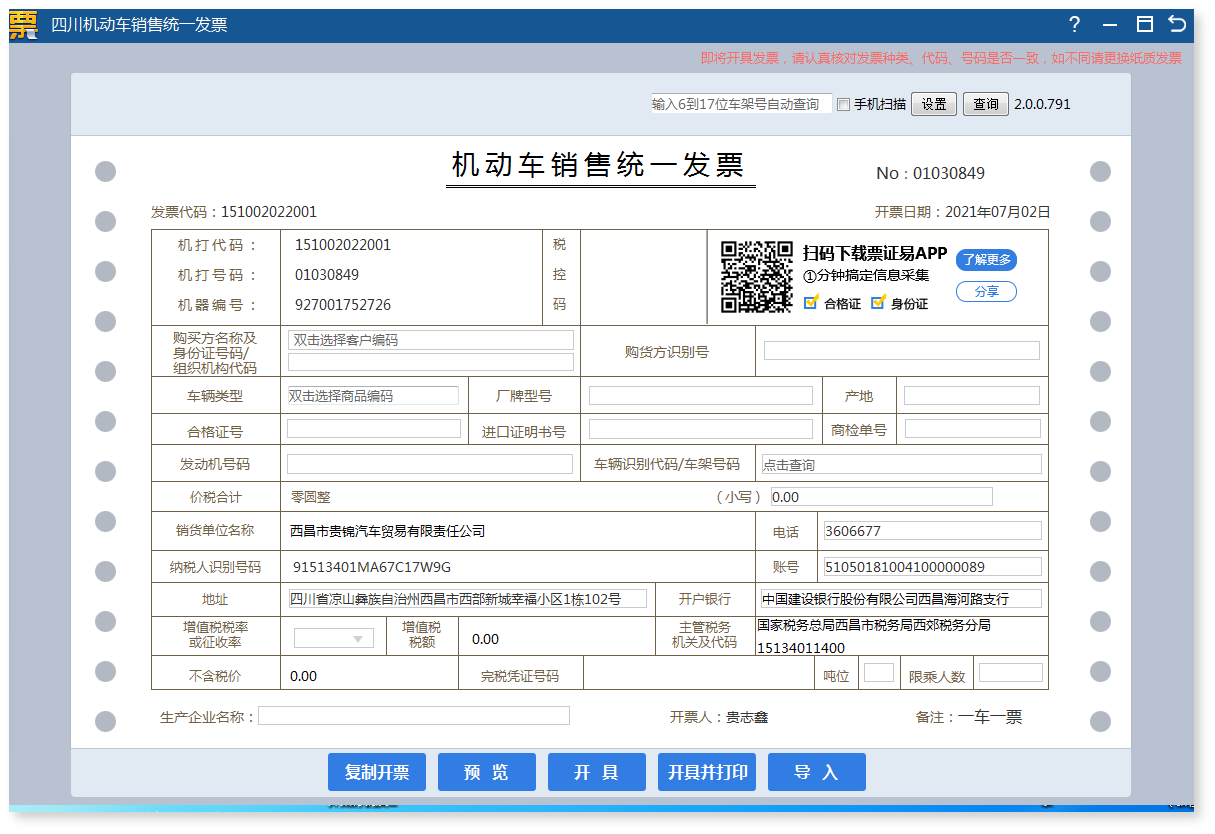
Task: Click the 商检单号 input field
Action: click(x=973, y=429)
